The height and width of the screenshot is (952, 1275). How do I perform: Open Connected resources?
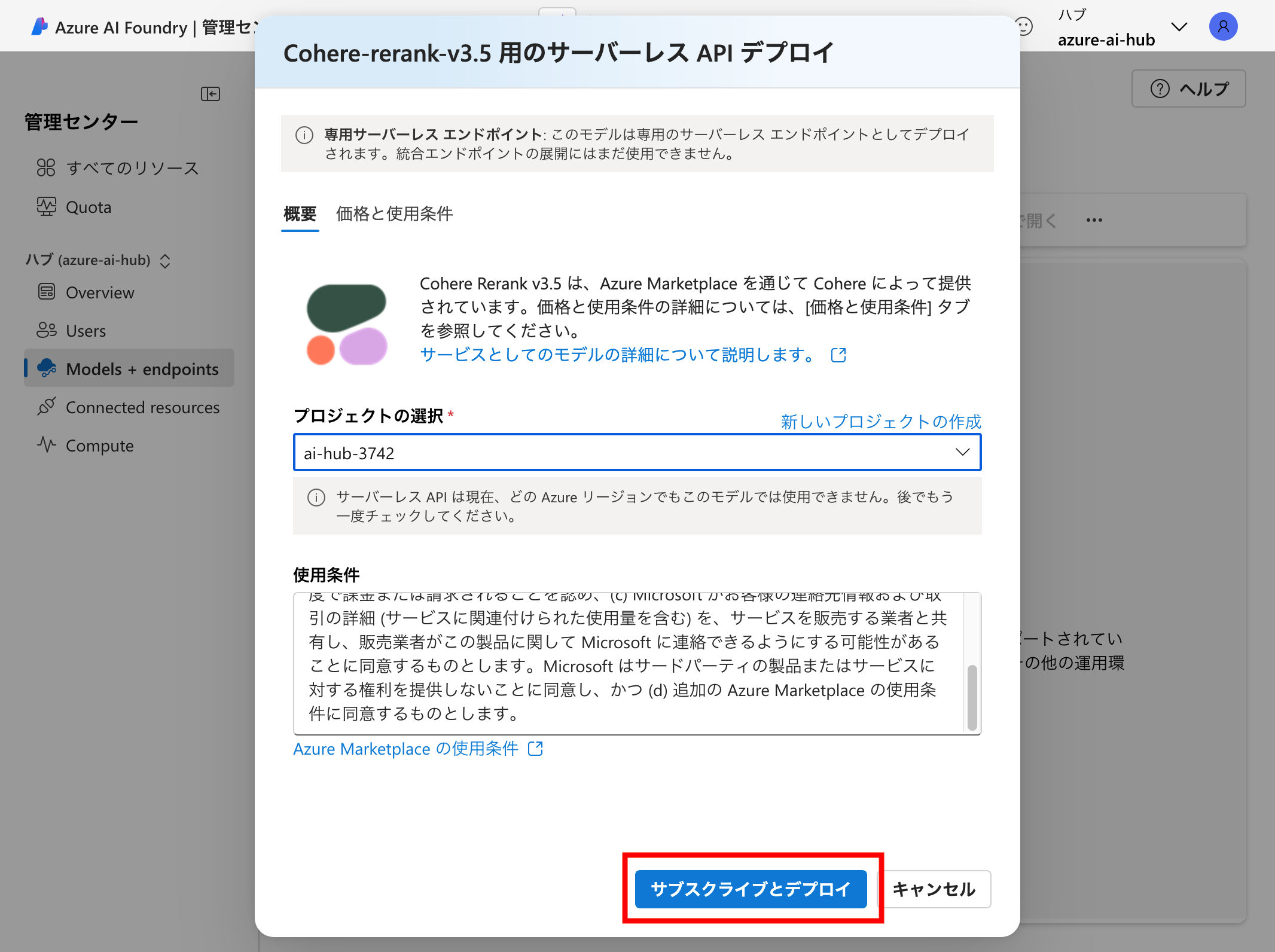(142, 408)
